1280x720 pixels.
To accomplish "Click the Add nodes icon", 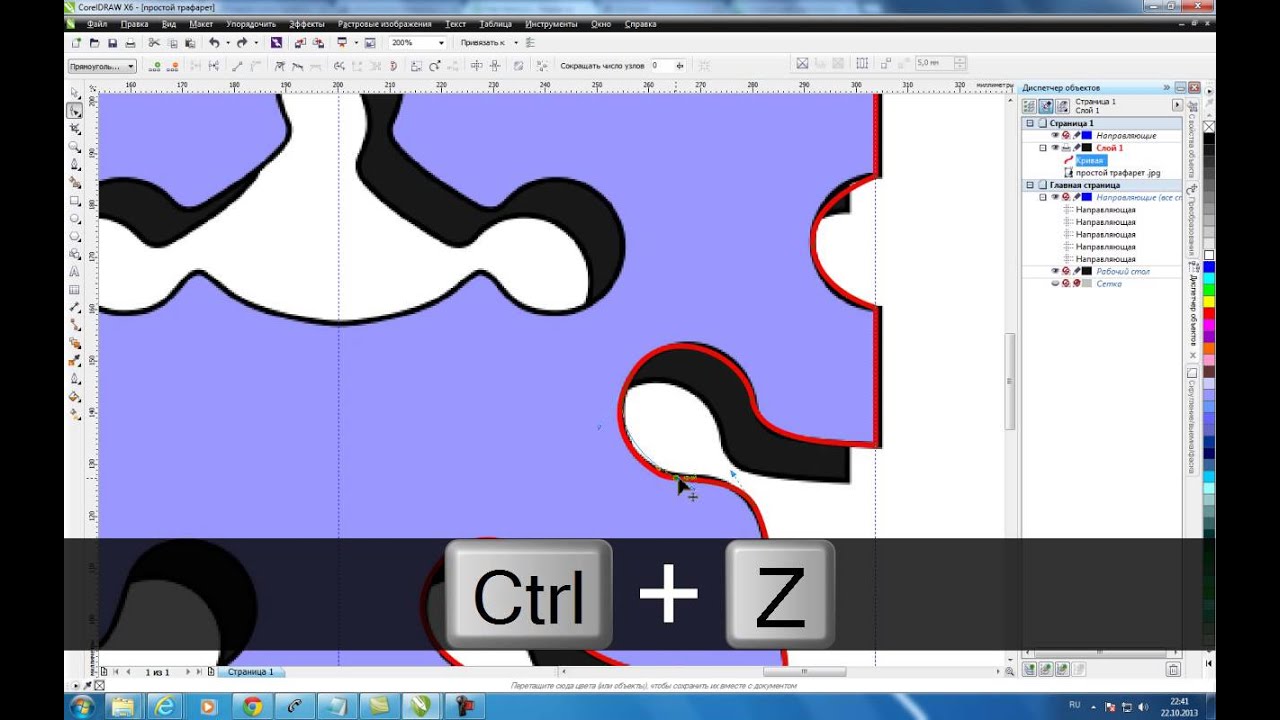I will pyautogui.click(x=155, y=66).
